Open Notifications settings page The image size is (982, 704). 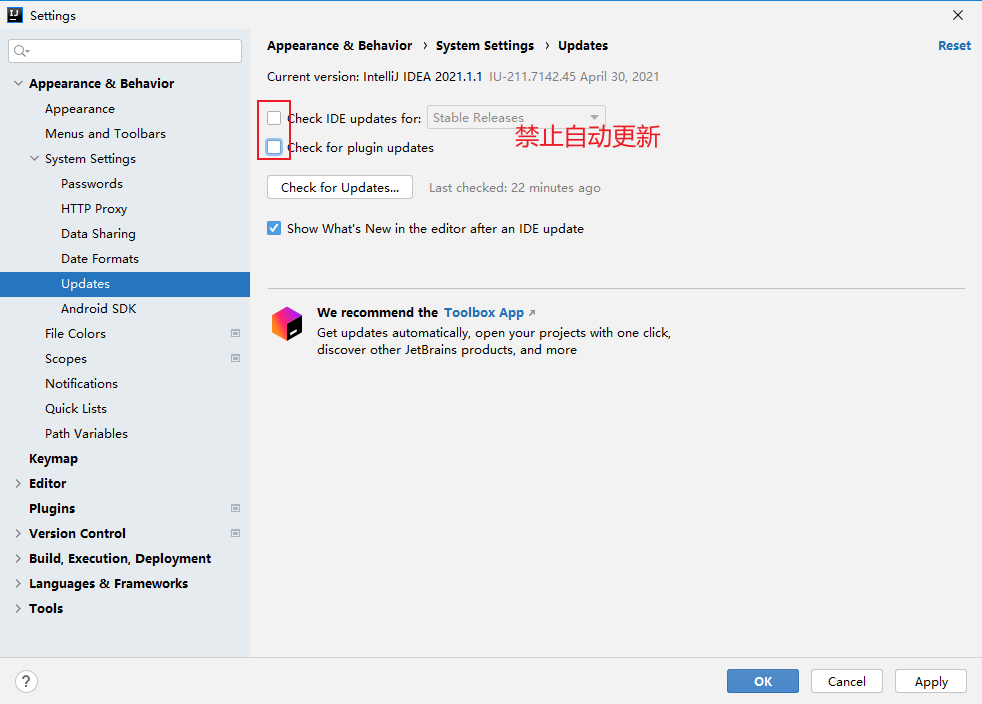[x=81, y=383]
